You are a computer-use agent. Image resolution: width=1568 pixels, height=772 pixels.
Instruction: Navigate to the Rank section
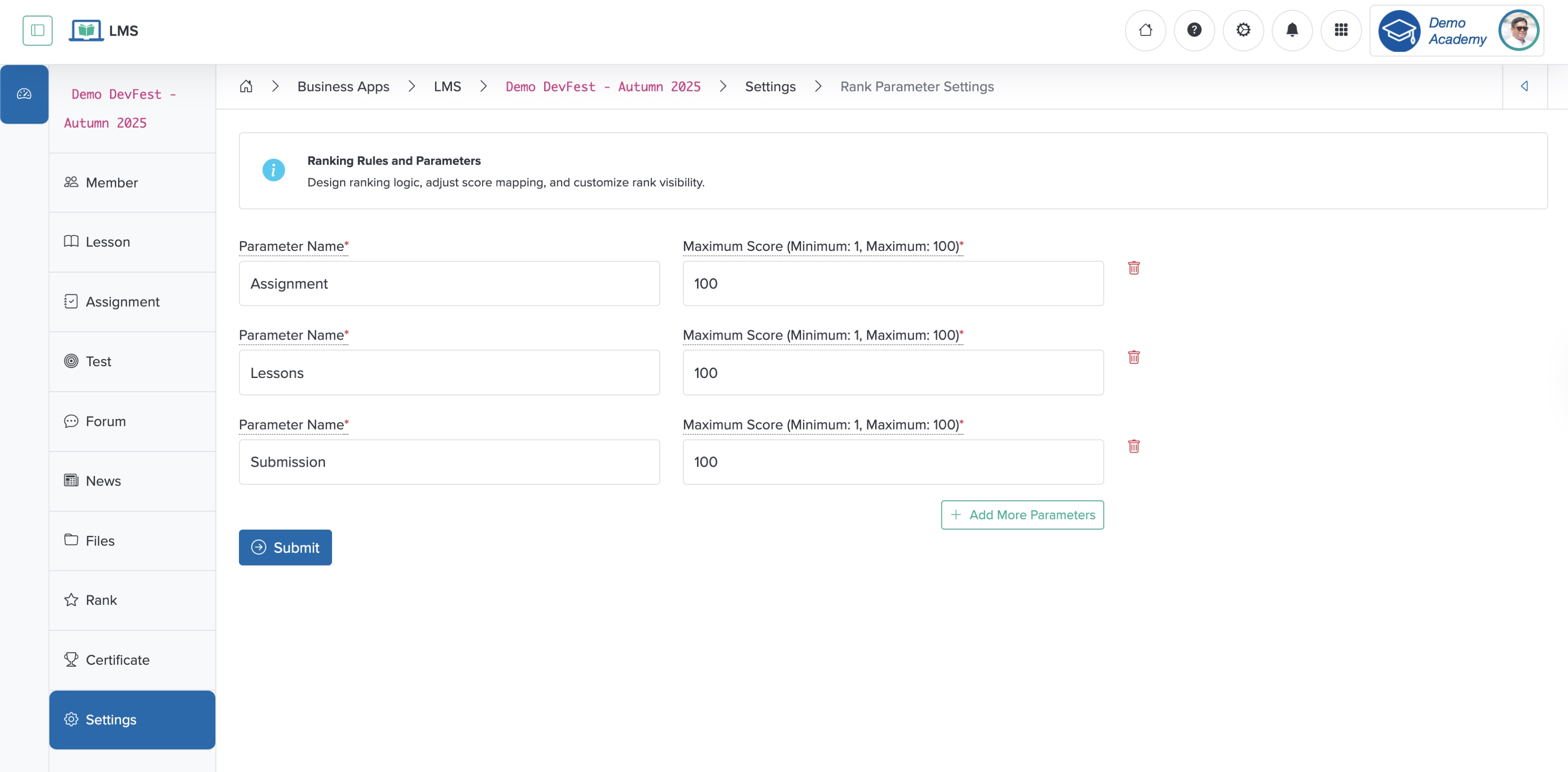[101, 600]
